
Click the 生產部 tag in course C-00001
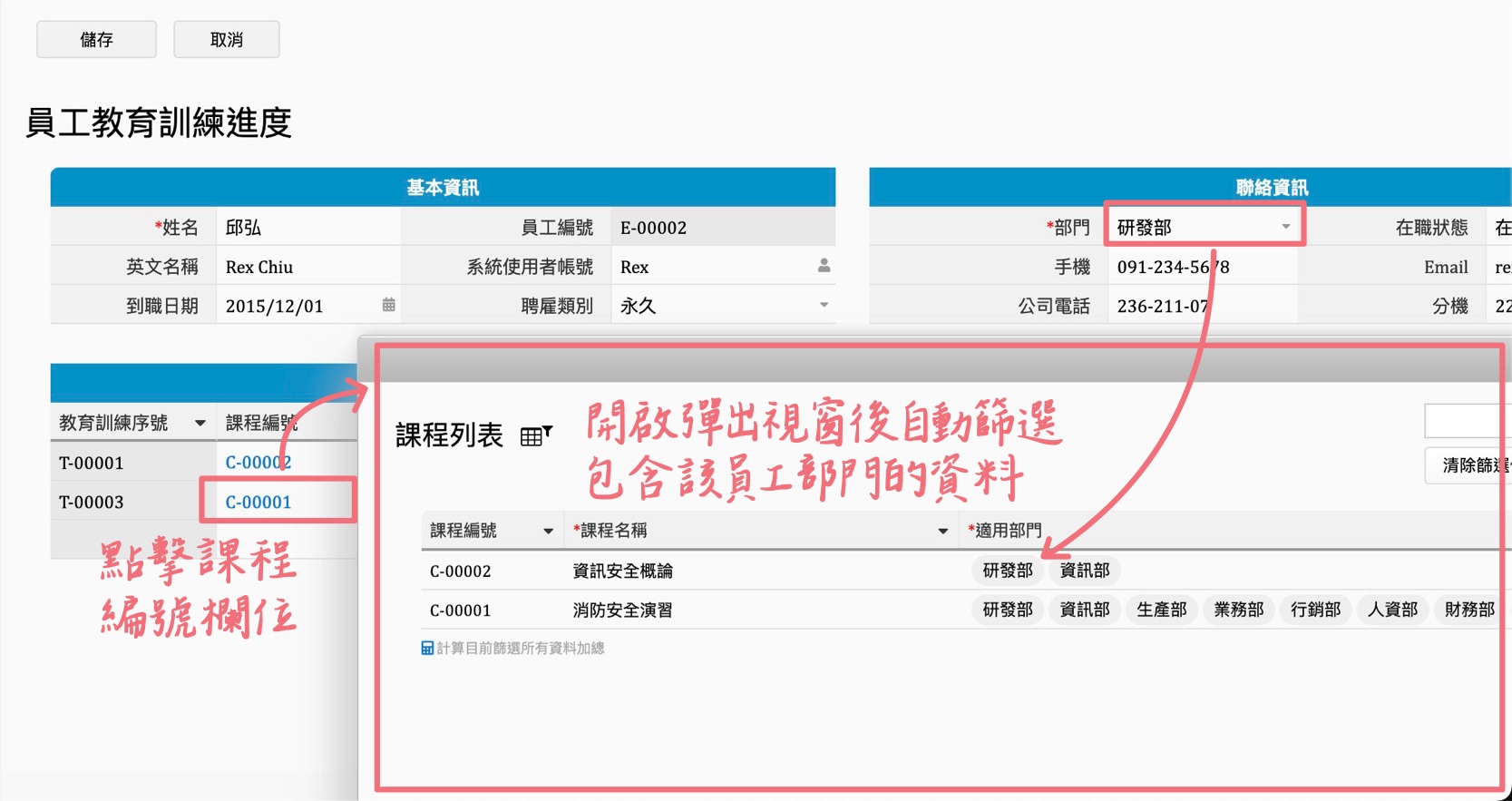click(x=1161, y=610)
